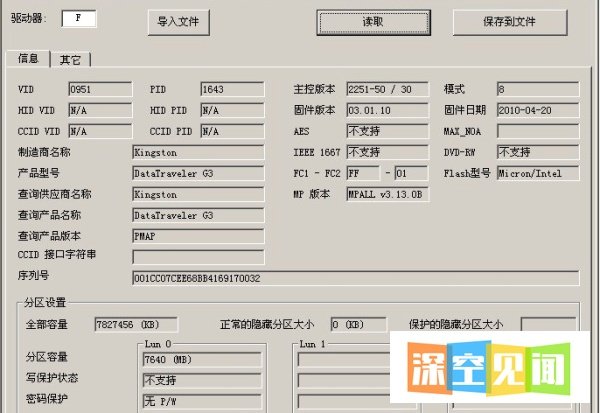Click the FC1 field showing FF
Screen dimensions: 600x413
tap(363, 173)
